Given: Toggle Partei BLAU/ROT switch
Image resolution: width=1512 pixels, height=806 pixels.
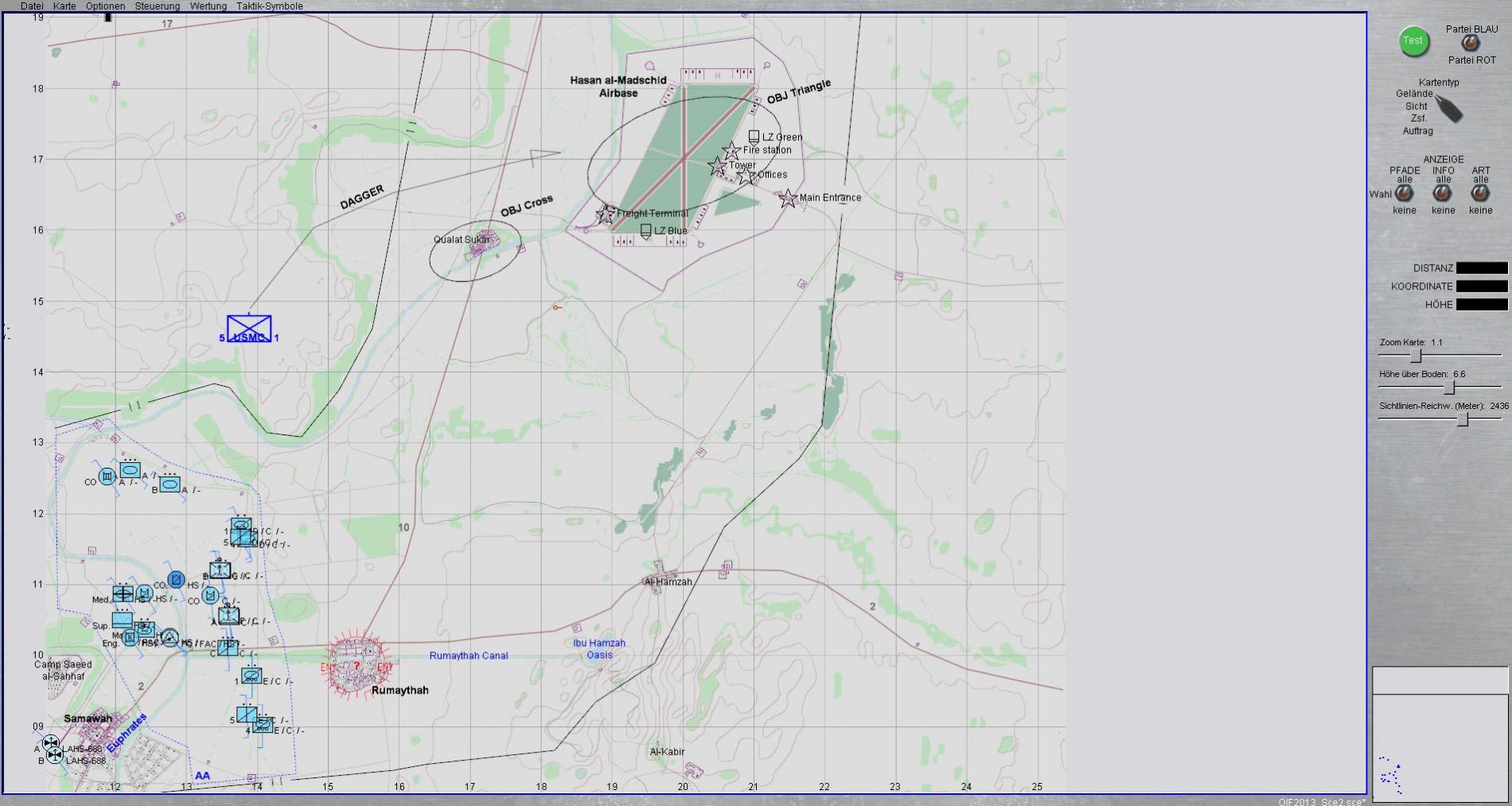Looking at the screenshot, I should (1471, 45).
